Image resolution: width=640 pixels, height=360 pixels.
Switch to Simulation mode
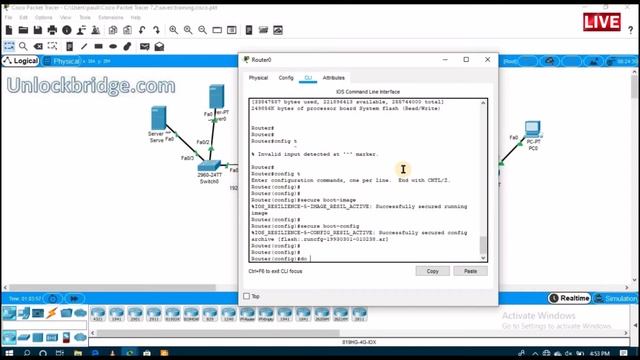616,298
